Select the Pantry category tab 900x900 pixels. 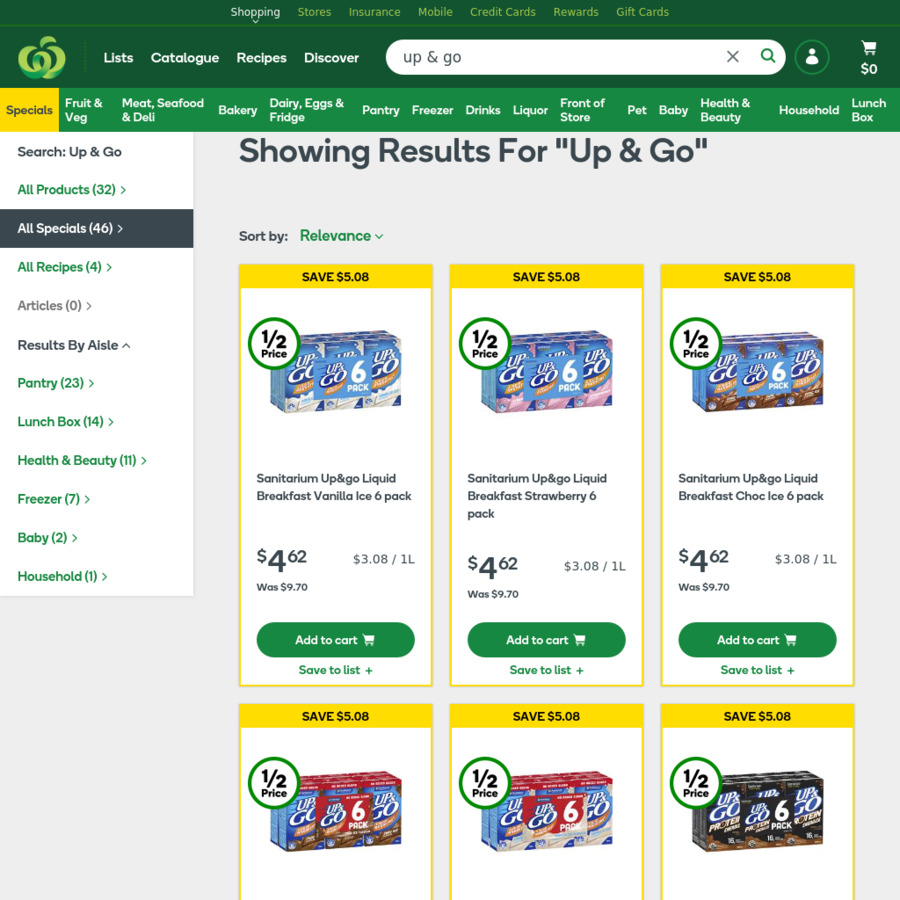[381, 110]
